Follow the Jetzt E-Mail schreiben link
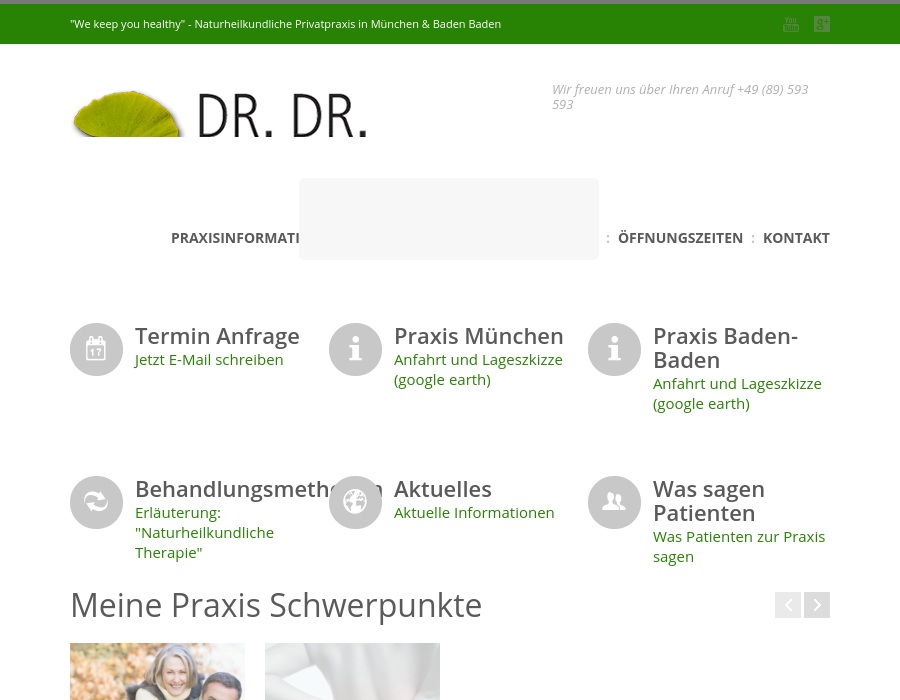The width and height of the screenshot is (900, 700). click(x=209, y=360)
